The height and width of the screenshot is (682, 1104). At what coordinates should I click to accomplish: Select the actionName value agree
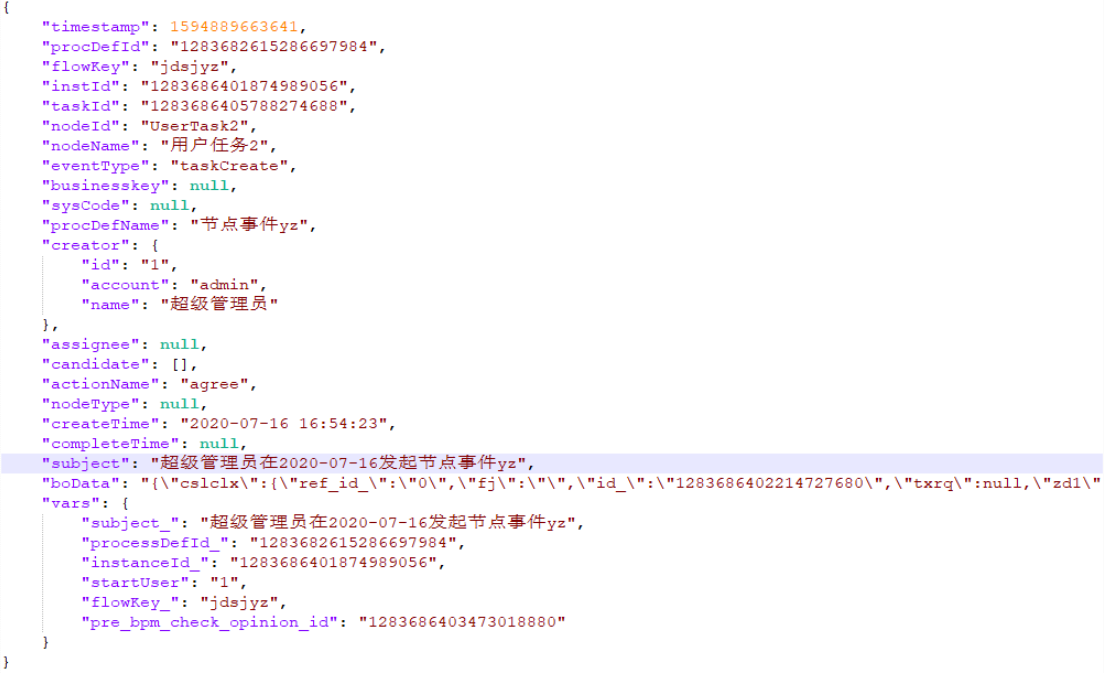click(214, 384)
